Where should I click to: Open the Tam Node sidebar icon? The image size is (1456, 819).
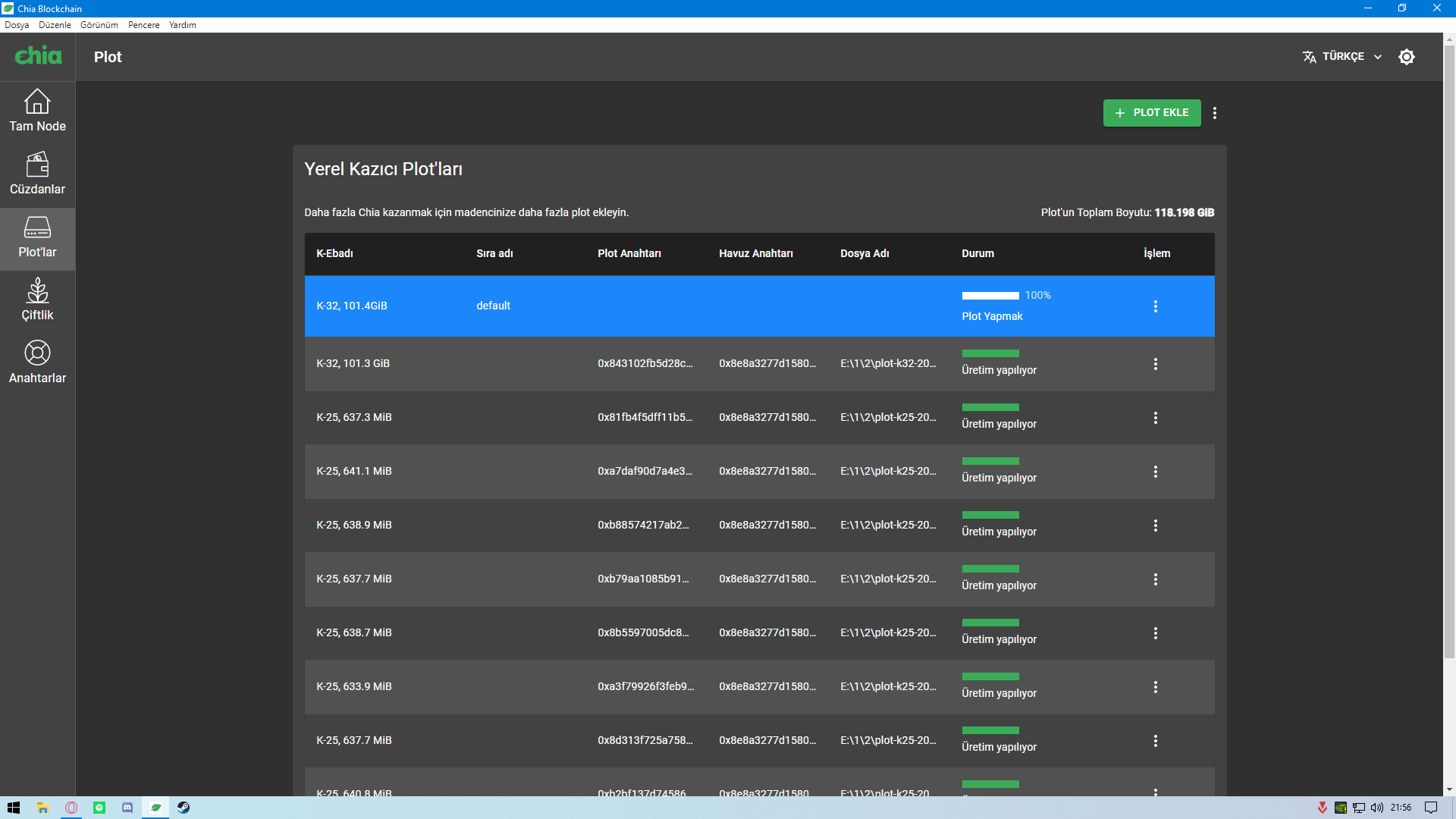tap(37, 111)
